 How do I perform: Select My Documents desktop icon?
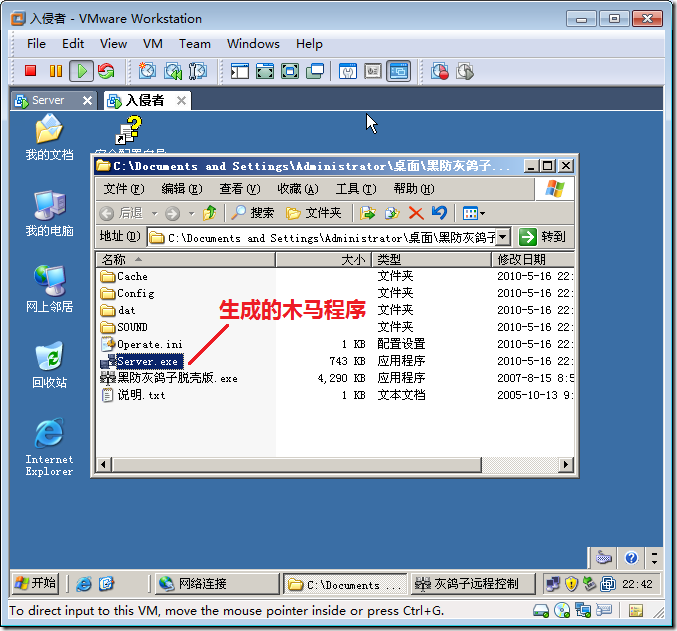pos(49,137)
